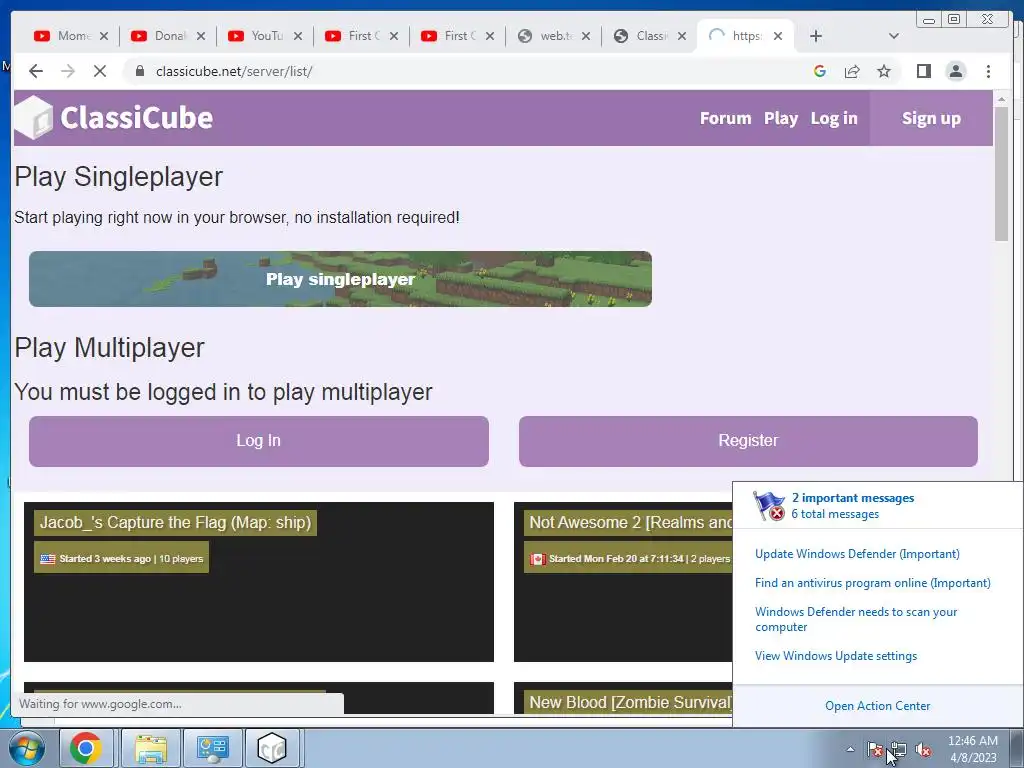This screenshot has width=1024, height=768.
Task: Open a new tab with the plus button
Action: pyautogui.click(x=816, y=36)
